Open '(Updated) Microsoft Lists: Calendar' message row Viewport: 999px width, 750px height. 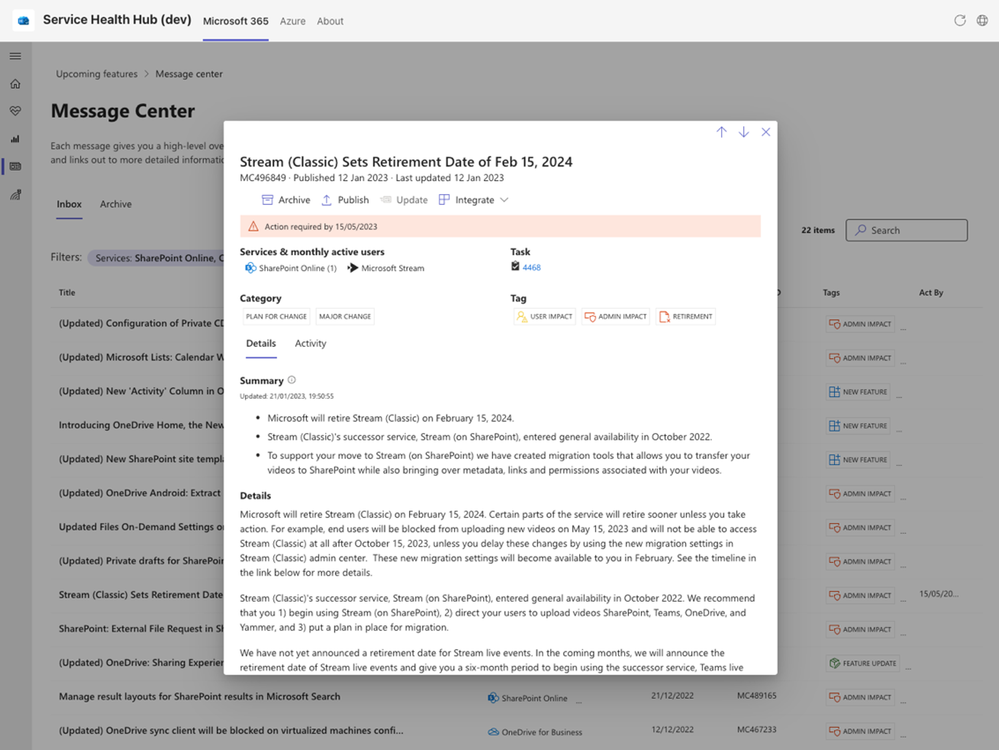point(141,357)
